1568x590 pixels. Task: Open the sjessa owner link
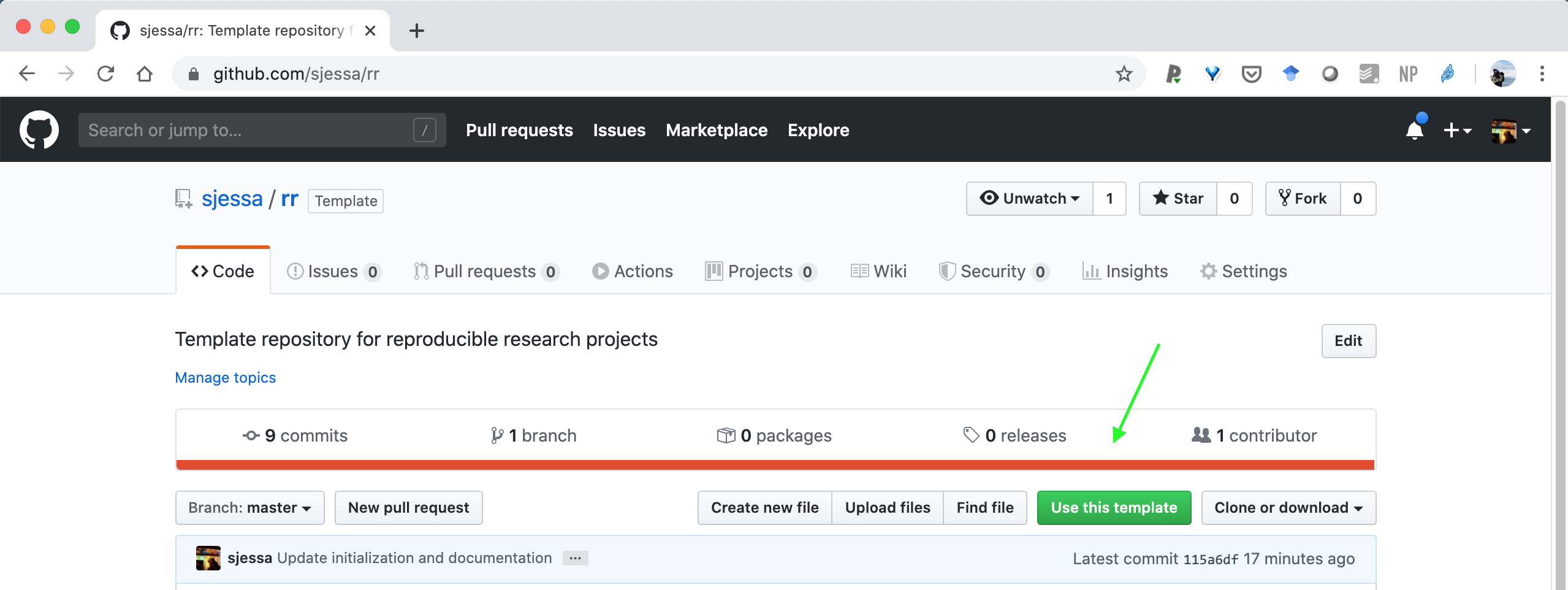pos(232,199)
